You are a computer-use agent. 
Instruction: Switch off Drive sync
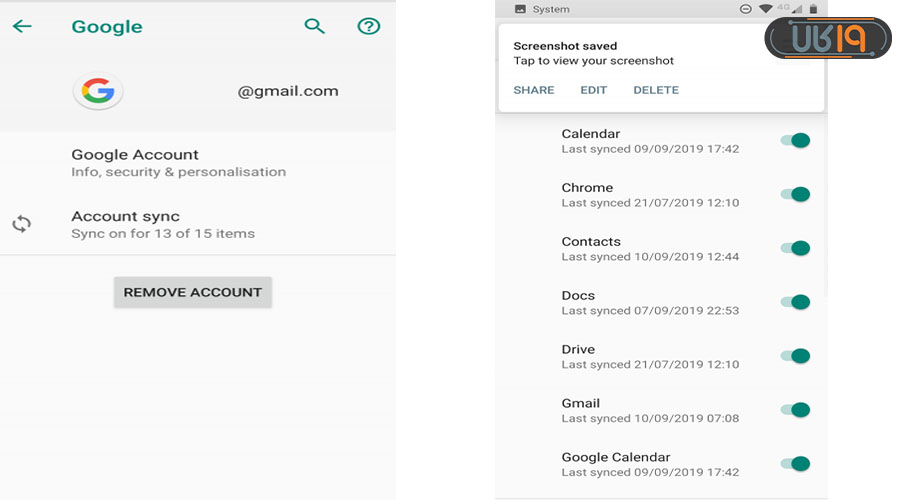point(795,357)
